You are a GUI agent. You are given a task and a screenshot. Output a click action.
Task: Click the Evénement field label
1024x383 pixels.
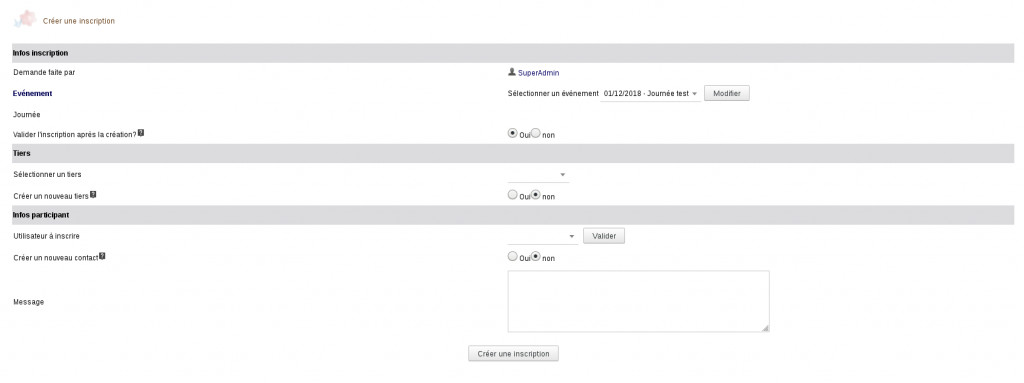pyautogui.click(x=33, y=93)
